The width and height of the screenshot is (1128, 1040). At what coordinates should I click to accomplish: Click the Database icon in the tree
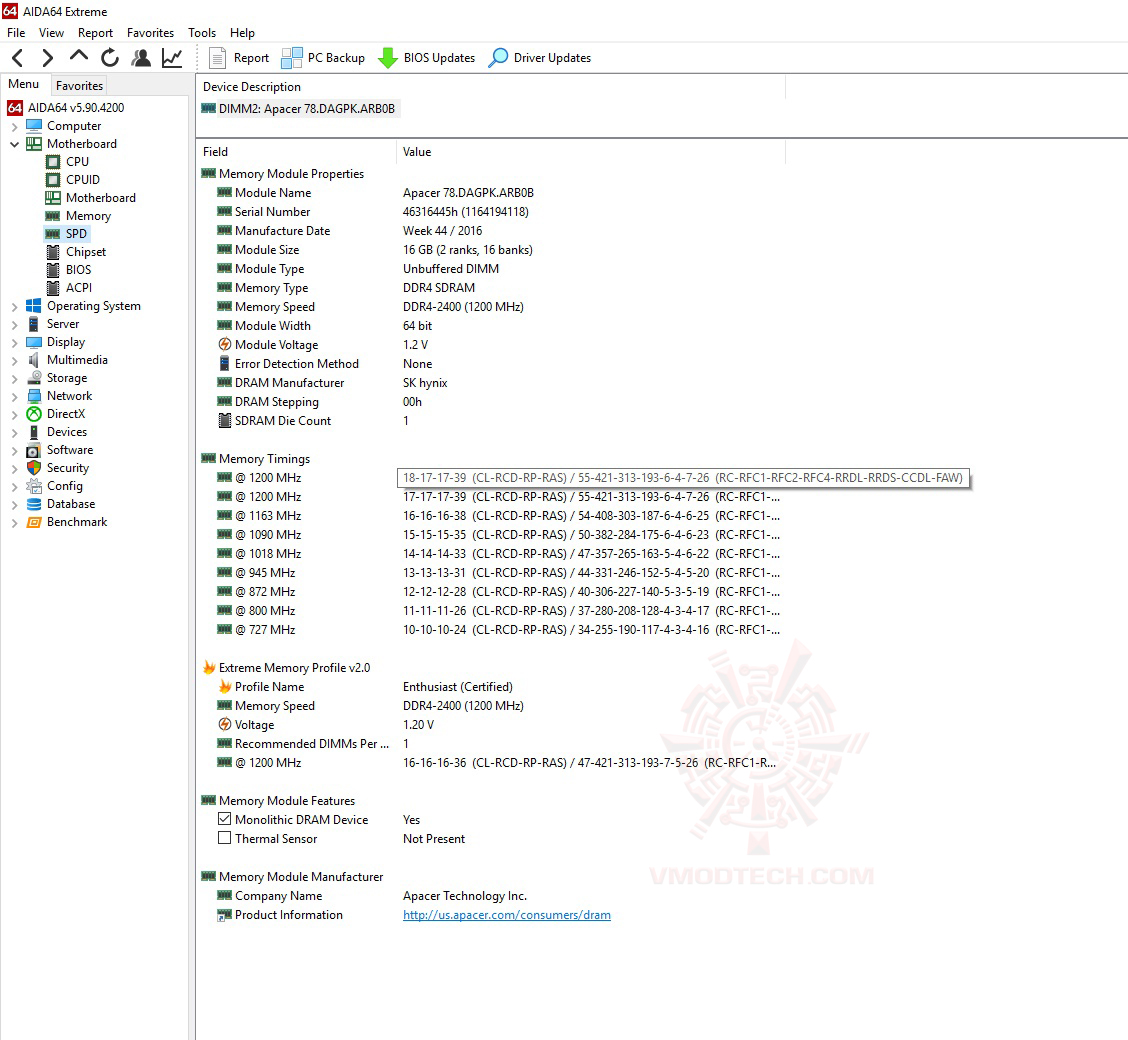(34, 504)
